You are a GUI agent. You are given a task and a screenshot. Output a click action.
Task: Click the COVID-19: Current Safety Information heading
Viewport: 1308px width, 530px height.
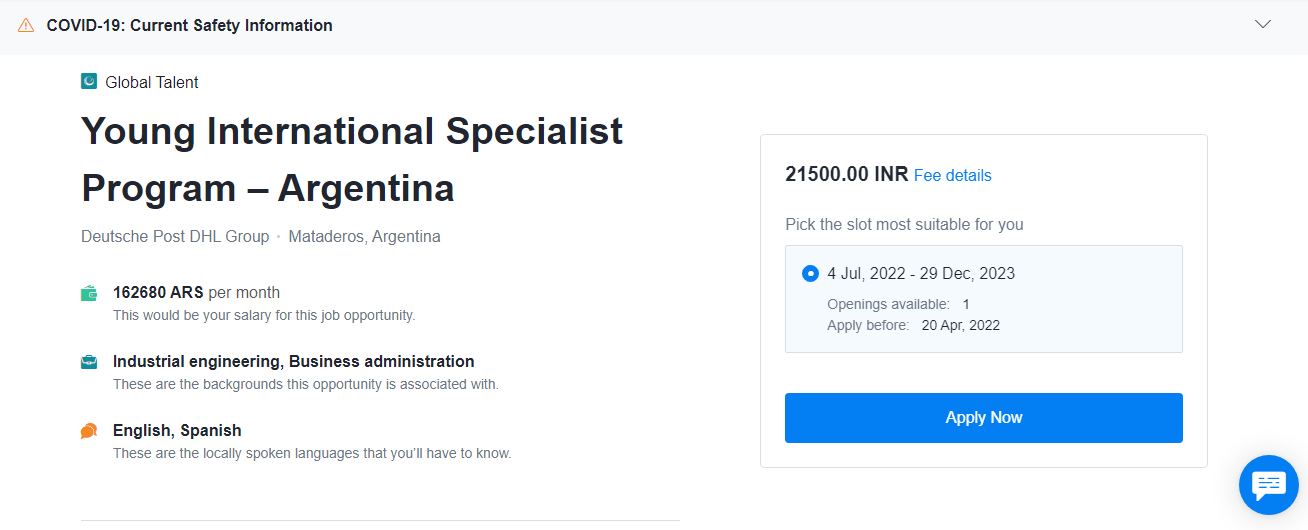[x=190, y=25]
